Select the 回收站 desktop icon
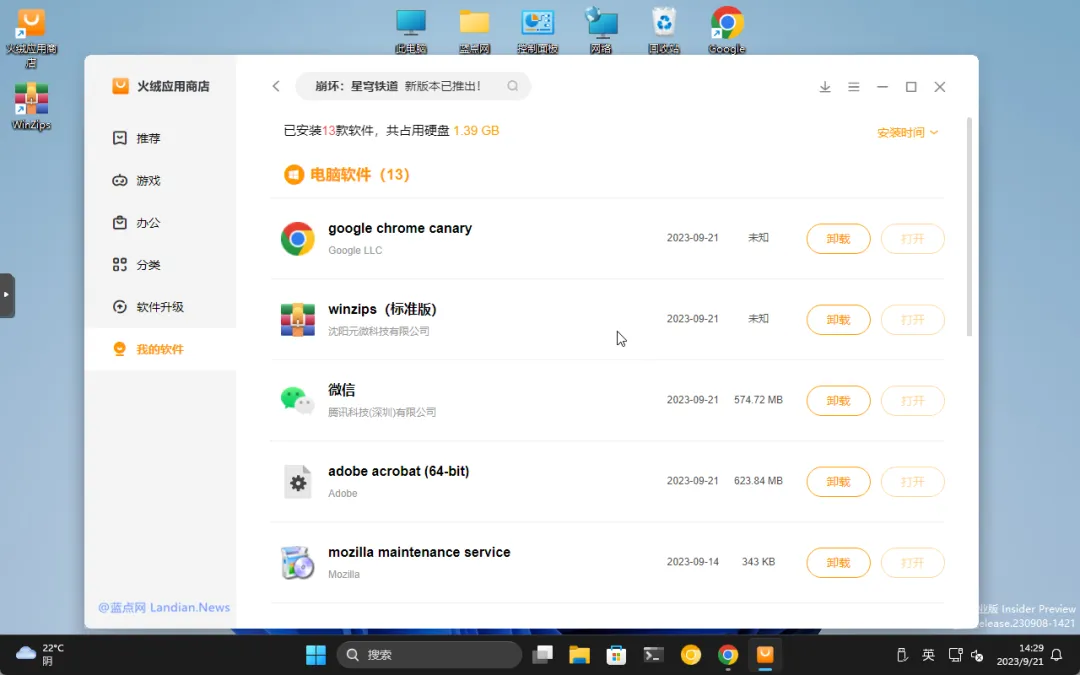 coord(664,31)
